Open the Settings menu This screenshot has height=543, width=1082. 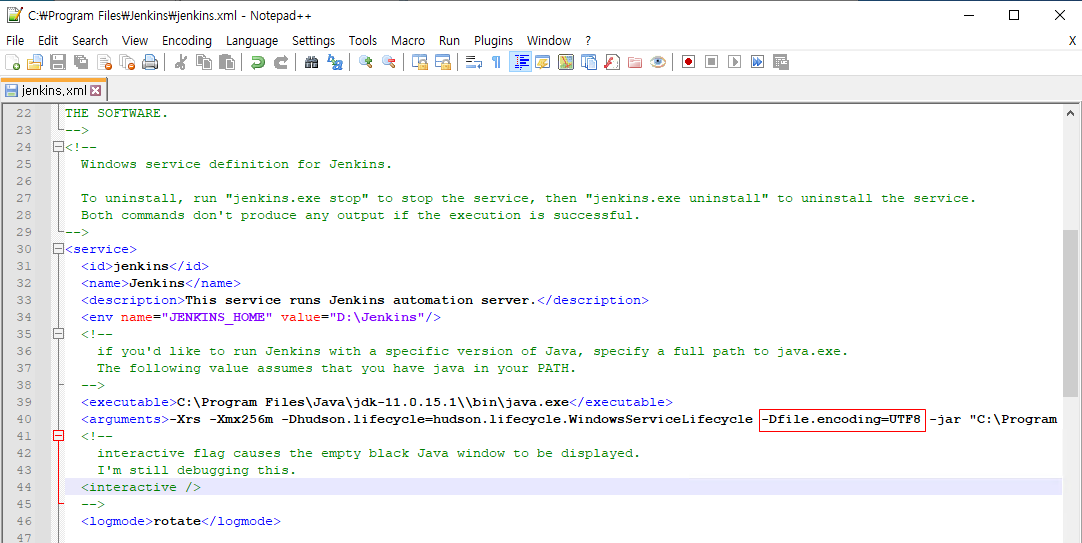pos(313,41)
